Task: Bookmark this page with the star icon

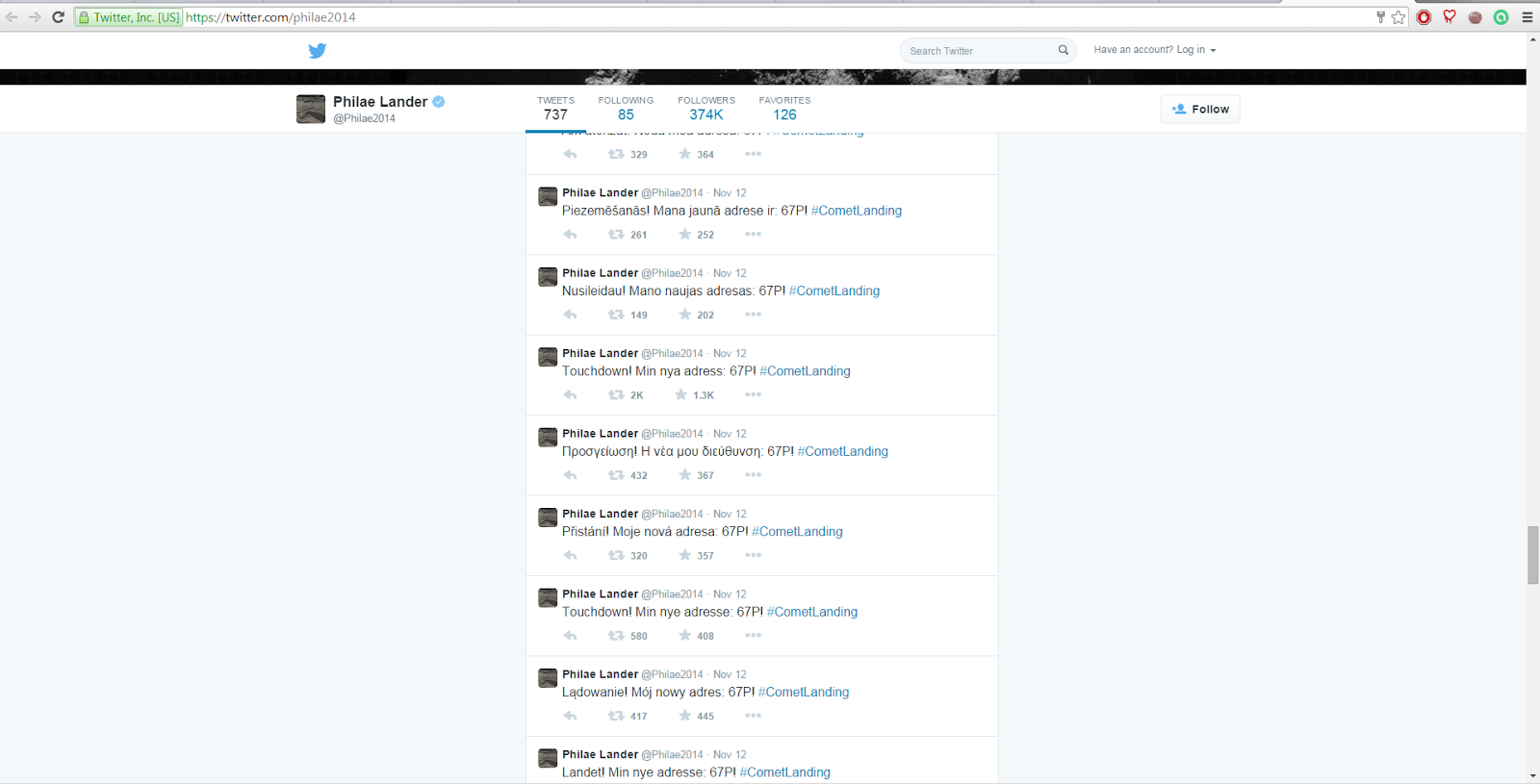Action: tap(1399, 17)
